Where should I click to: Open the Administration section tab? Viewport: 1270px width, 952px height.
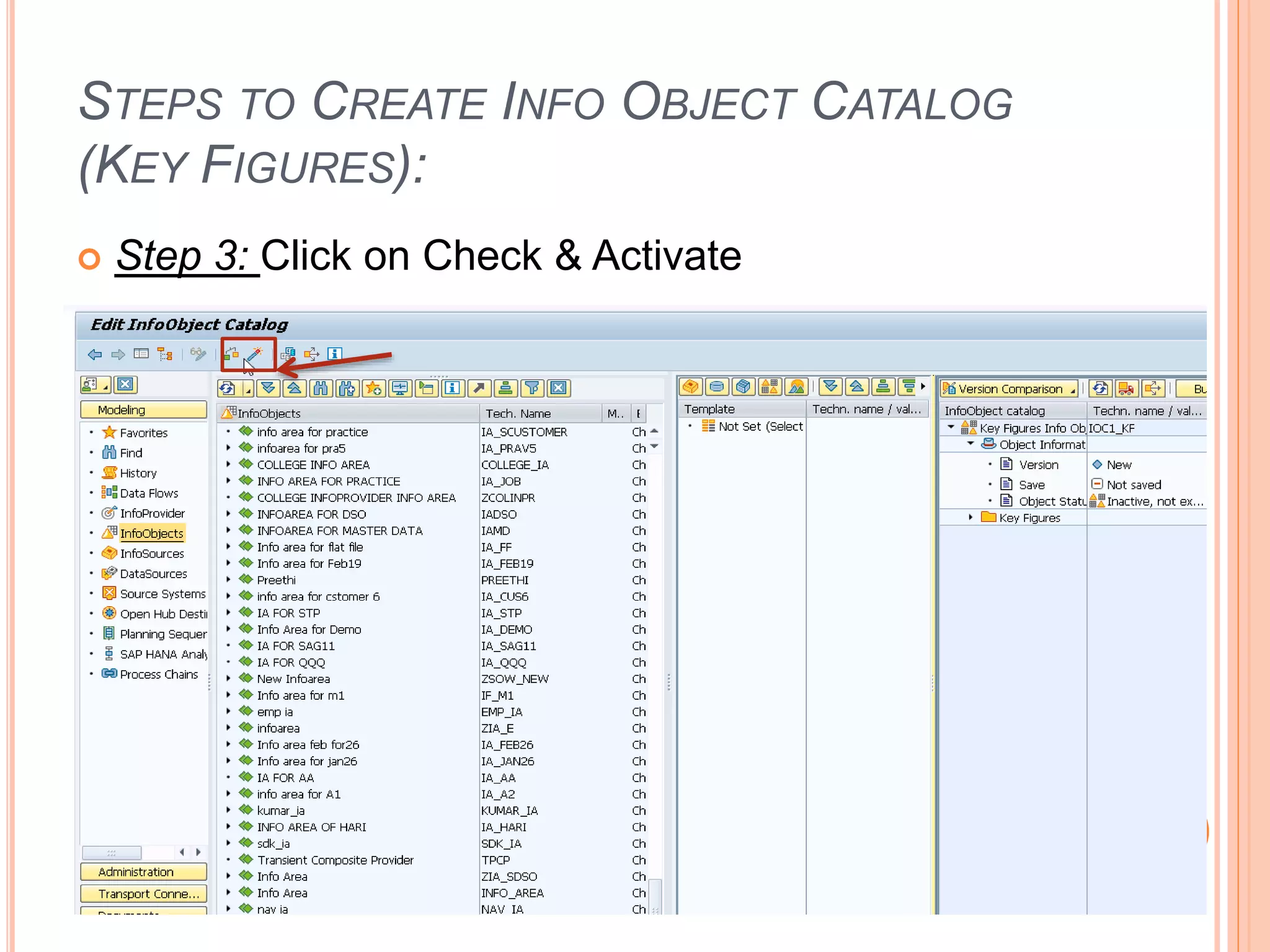[x=143, y=872]
